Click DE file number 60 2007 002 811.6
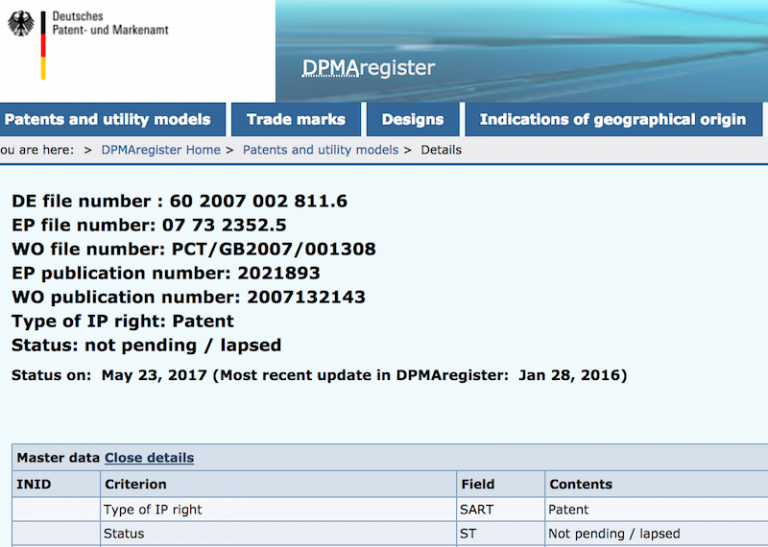The height and width of the screenshot is (547, 768). pos(179,201)
